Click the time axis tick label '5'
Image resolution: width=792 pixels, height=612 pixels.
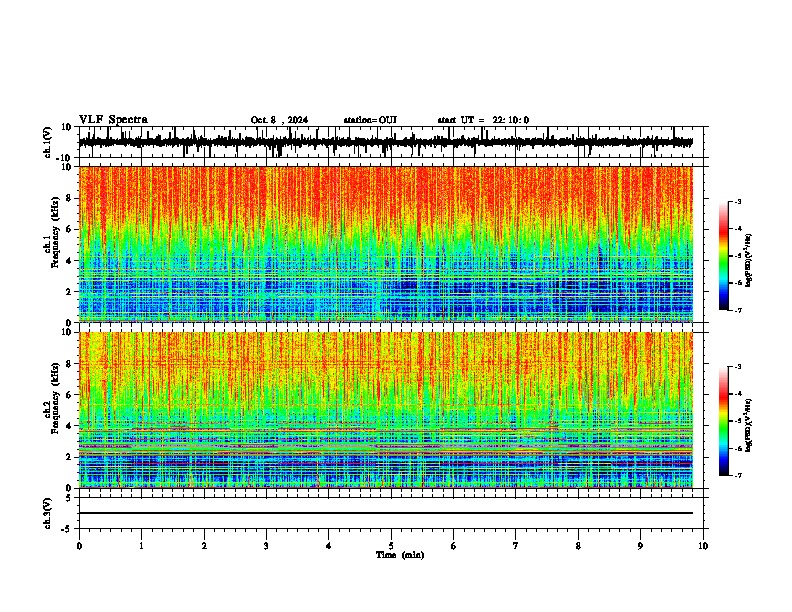coord(391,546)
